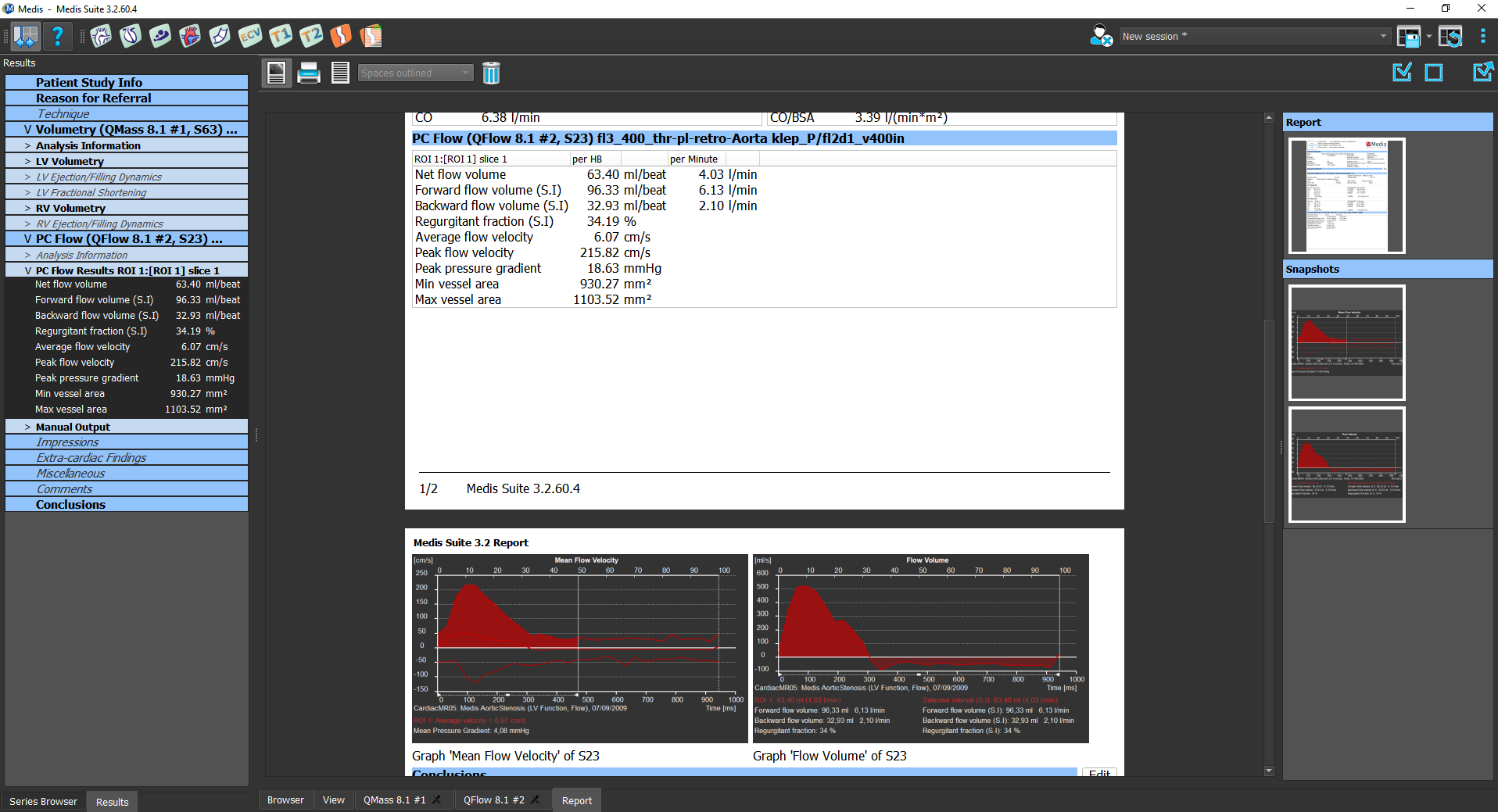Click the save session layout icon
This screenshot has width=1498, height=812.
pyautogui.click(x=1409, y=37)
